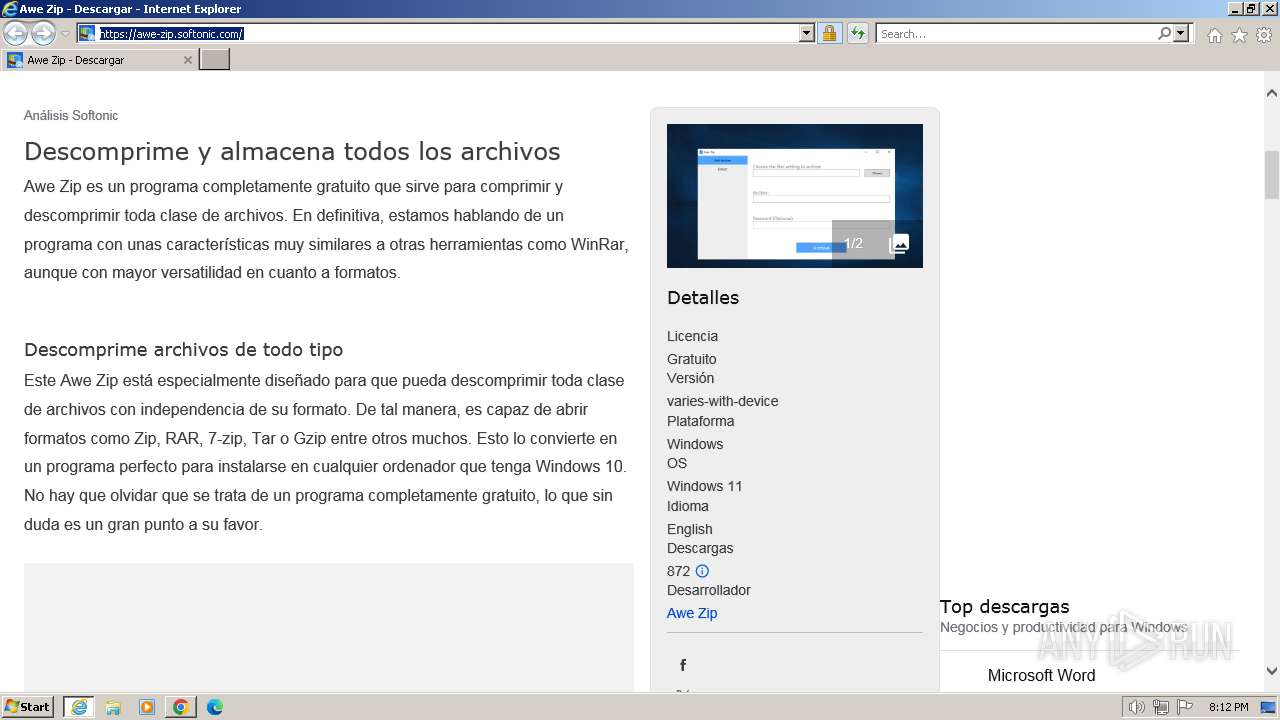Screen dimensions: 1280x720
Task: Share via the Facebook icon
Action: [683, 665]
